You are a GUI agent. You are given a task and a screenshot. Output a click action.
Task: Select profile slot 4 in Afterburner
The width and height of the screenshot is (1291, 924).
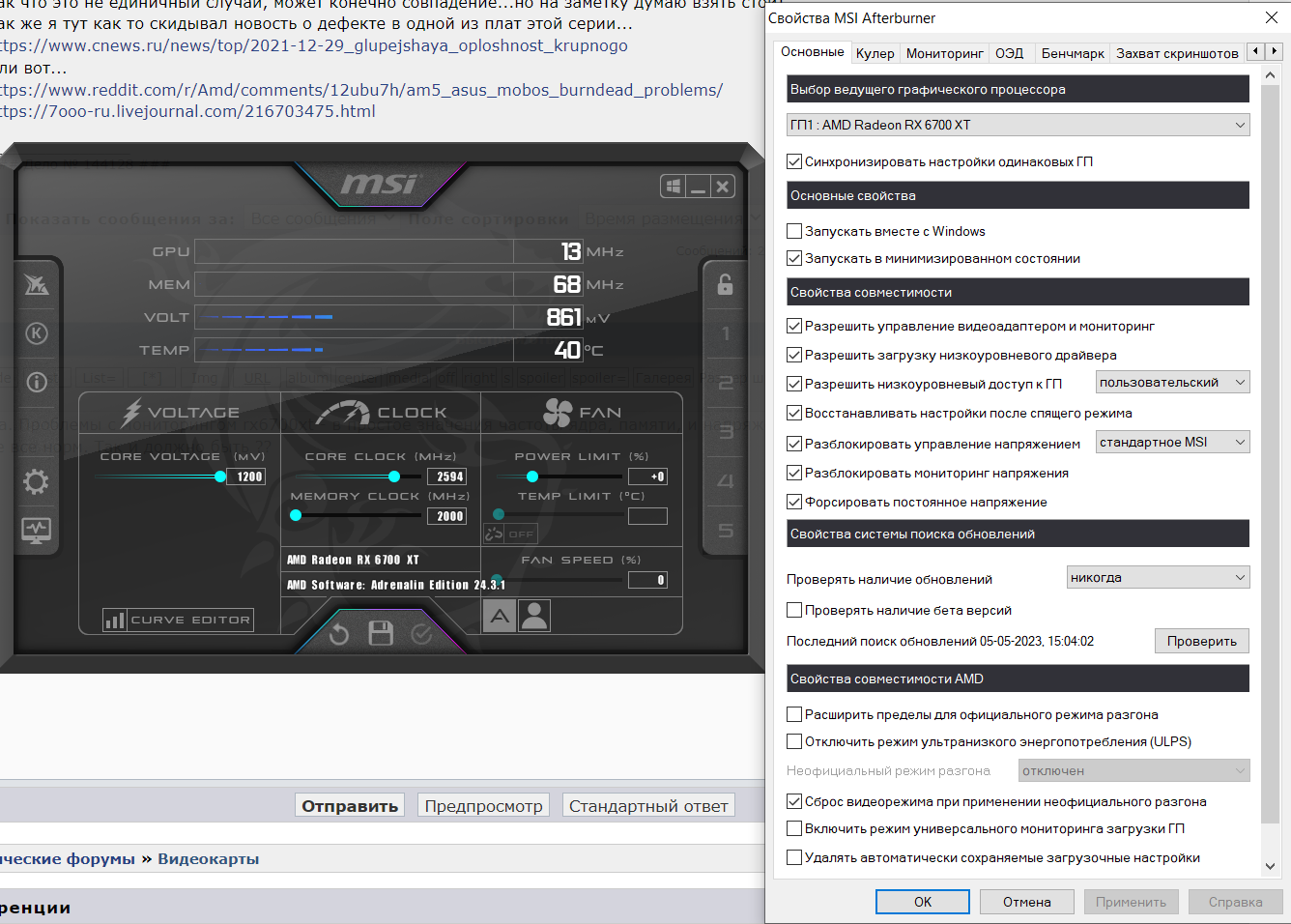tap(726, 481)
